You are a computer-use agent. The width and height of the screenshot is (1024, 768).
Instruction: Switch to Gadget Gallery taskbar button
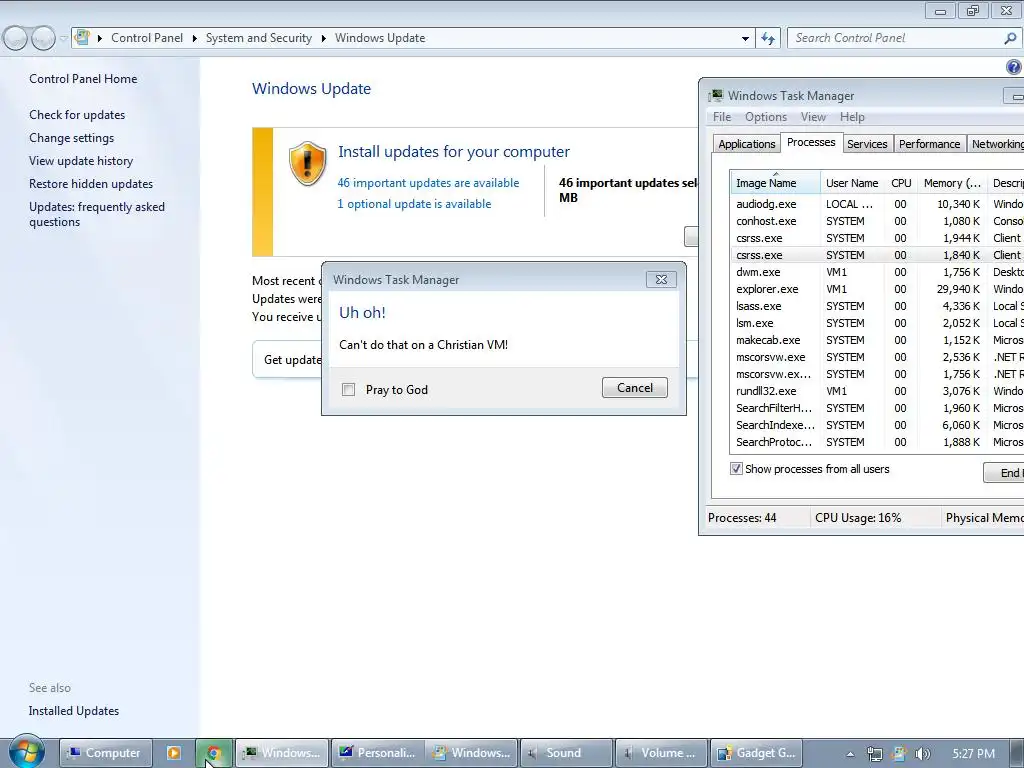(x=756, y=753)
